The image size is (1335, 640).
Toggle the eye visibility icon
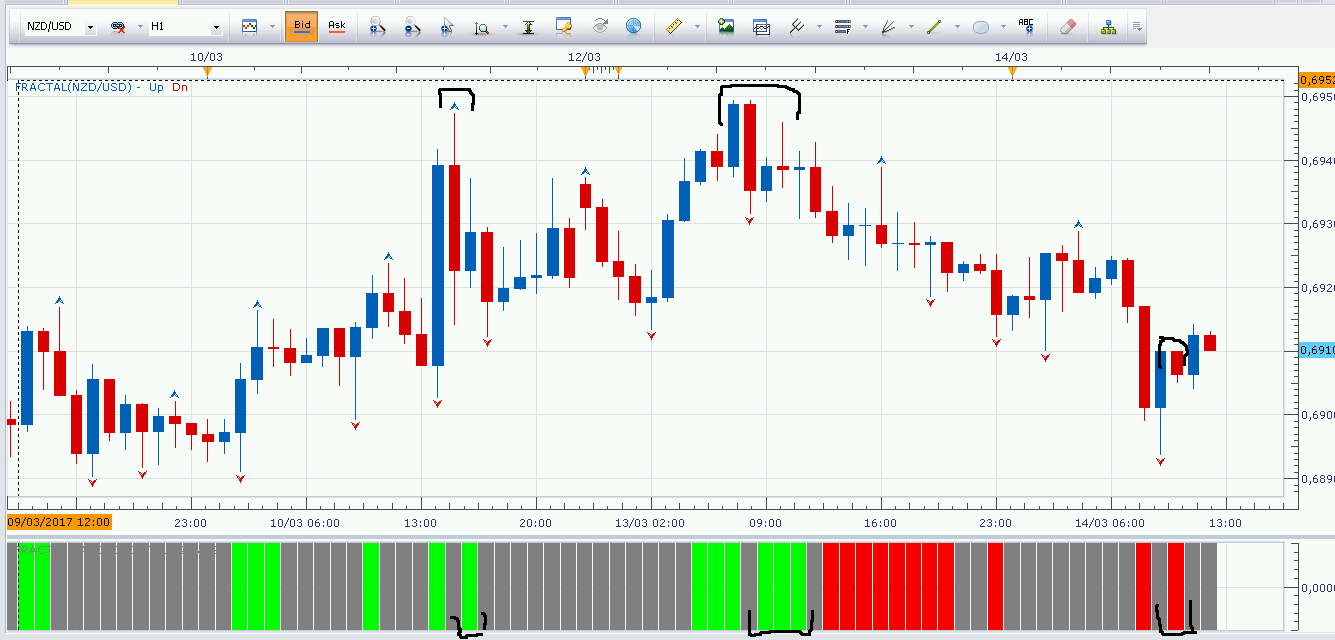[x=600, y=27]
